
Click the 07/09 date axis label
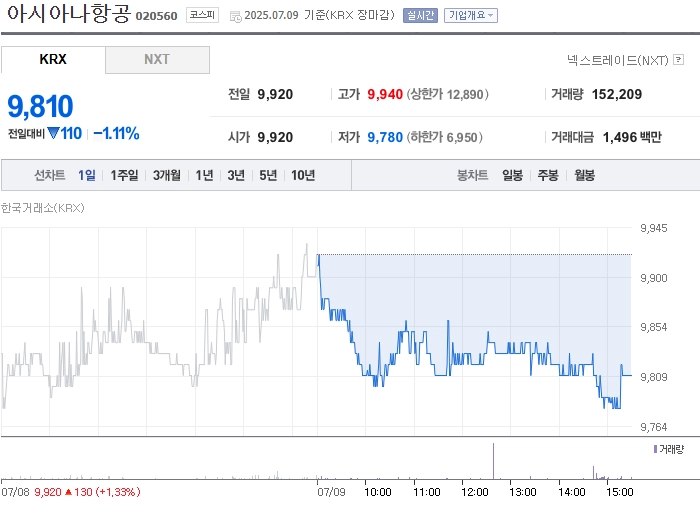(331, 492)
